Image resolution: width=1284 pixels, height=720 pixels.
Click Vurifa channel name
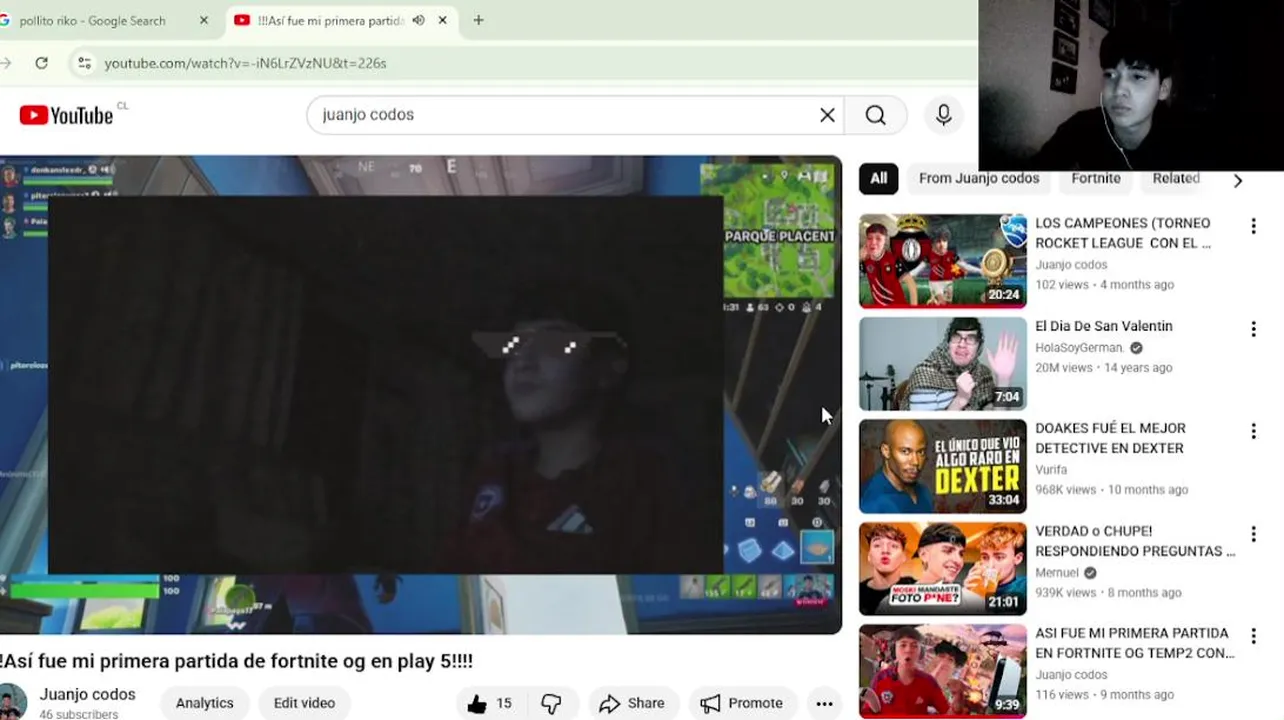pyautogui.click(x=1051, y=470)
